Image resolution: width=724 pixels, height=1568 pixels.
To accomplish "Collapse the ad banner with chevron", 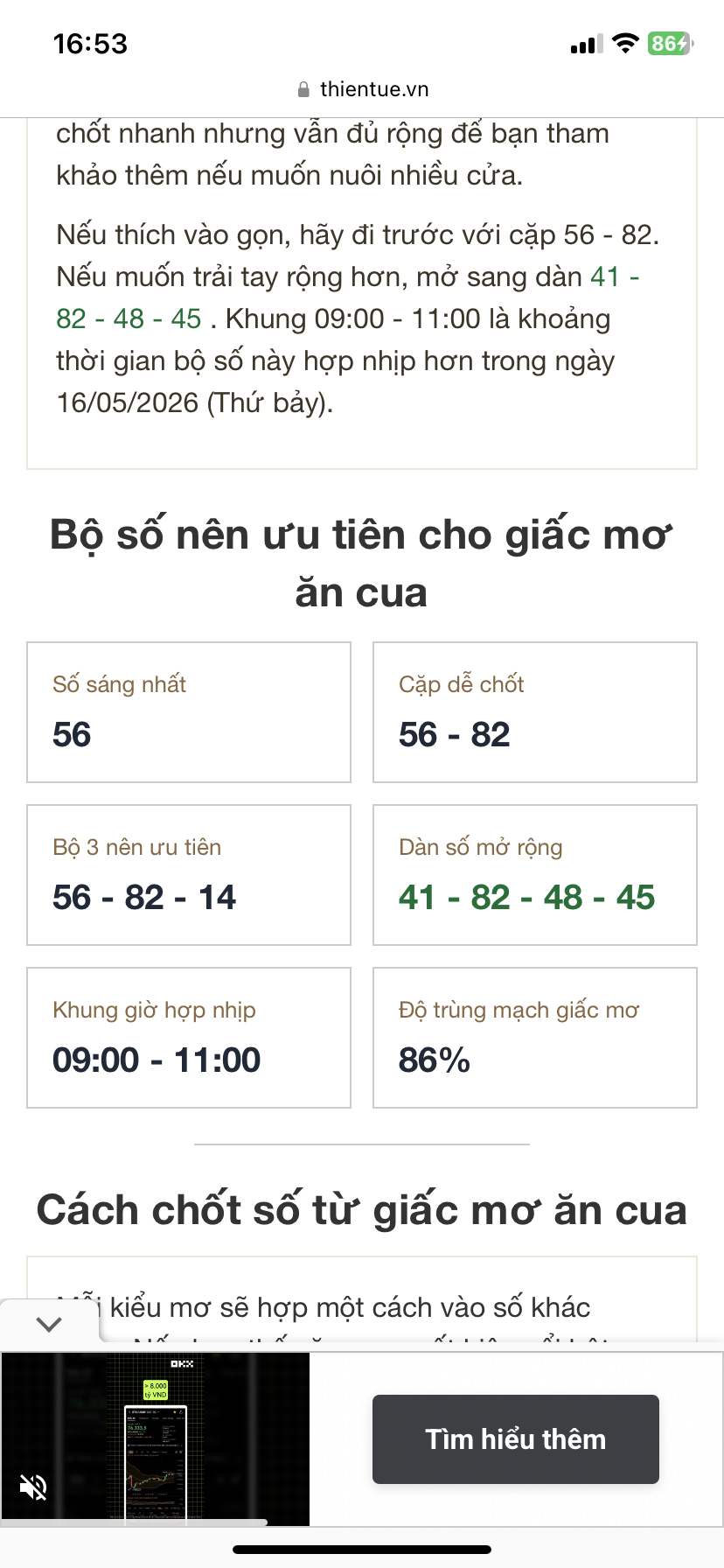I will (49, 1323).
